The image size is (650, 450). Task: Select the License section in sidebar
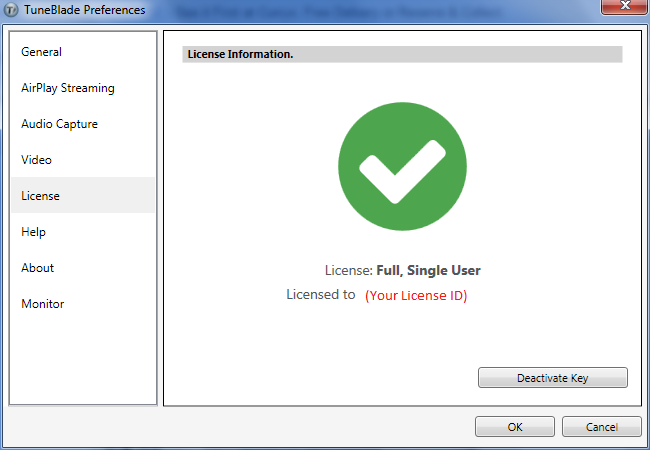83,196
